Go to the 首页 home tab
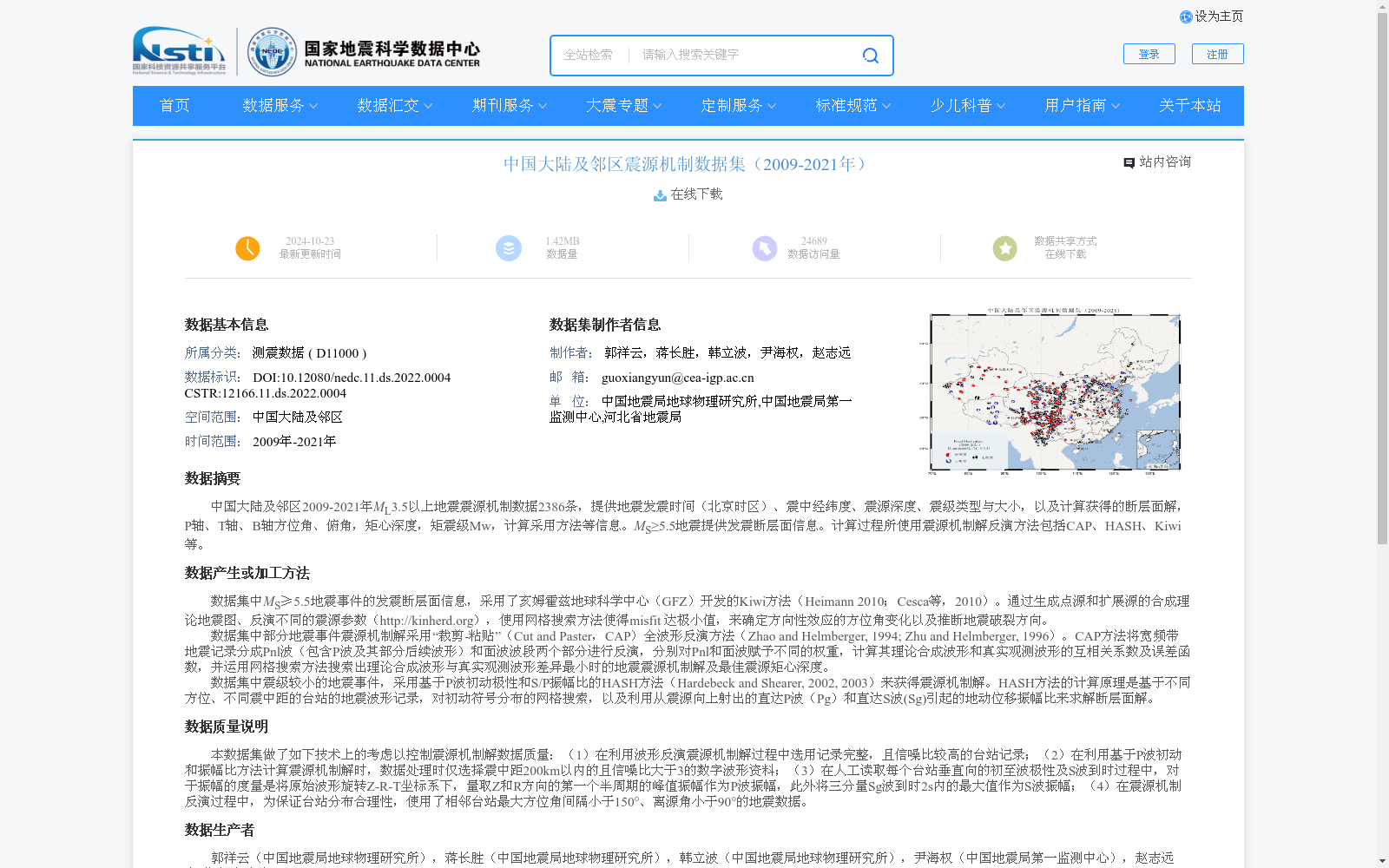Image resolution: width=1389 pixels, height=868 pixels. (174, 106)
